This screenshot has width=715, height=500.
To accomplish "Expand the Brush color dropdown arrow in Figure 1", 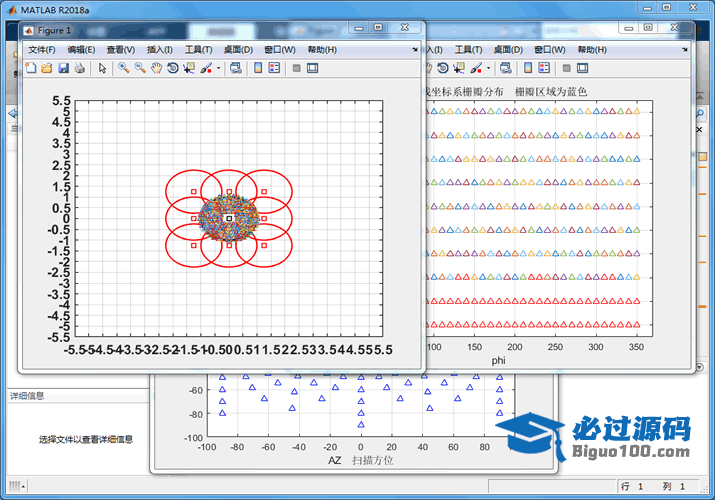I will click(217, 68).
